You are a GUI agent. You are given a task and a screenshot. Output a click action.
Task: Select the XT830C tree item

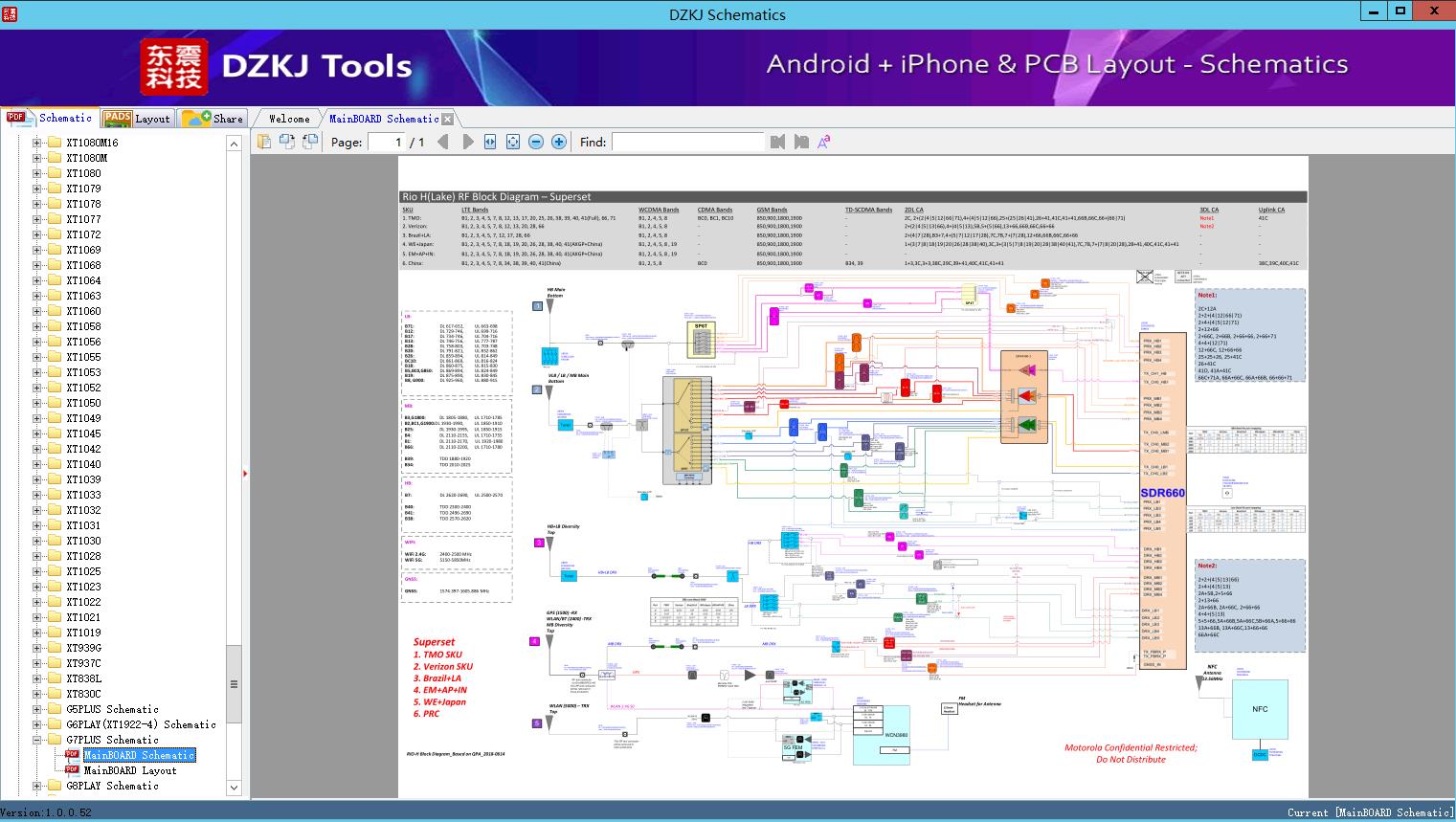[x=83, y=694]
